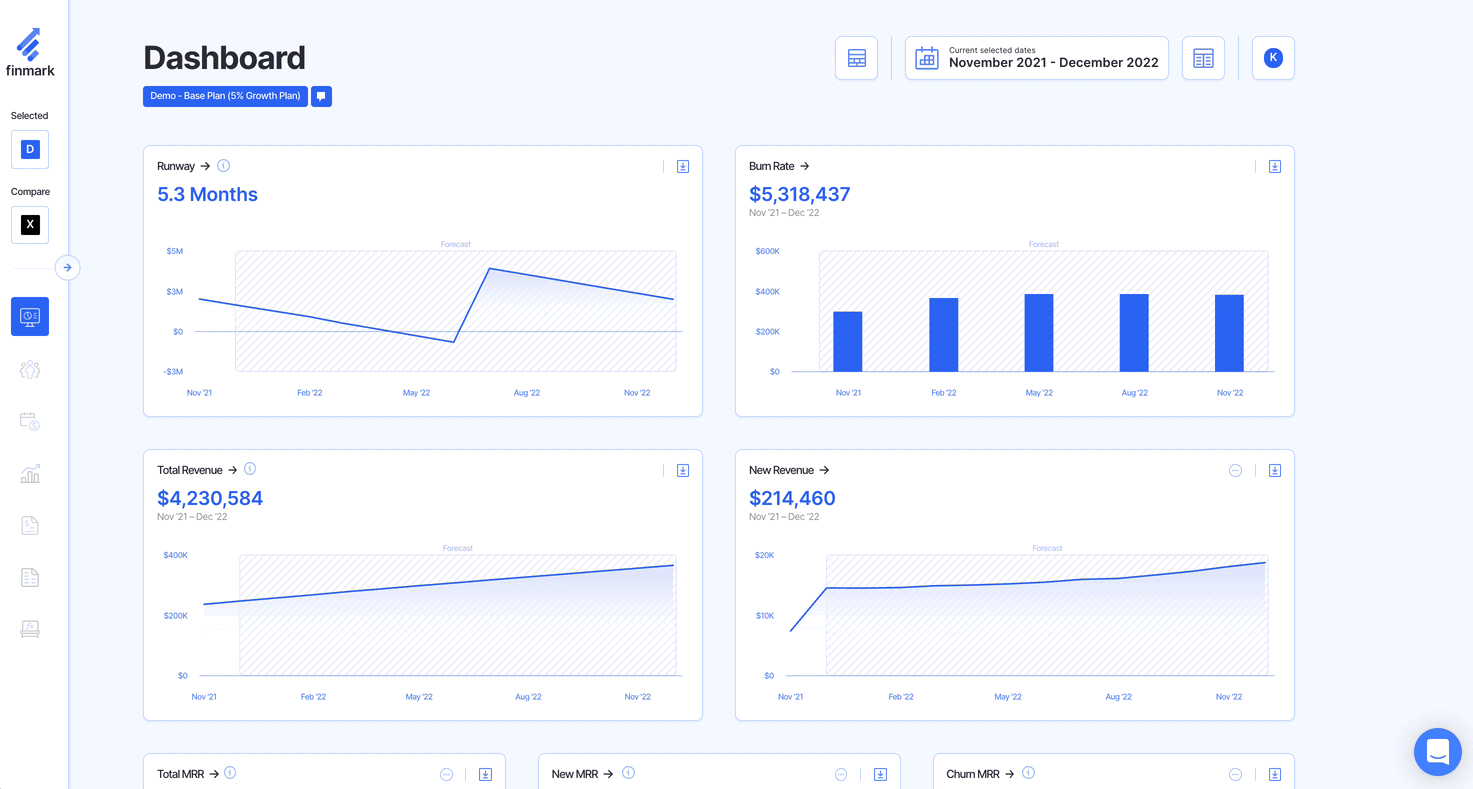Open the date range picker
Viewport: 1473px width, 789px height.
coord(1036,58)
